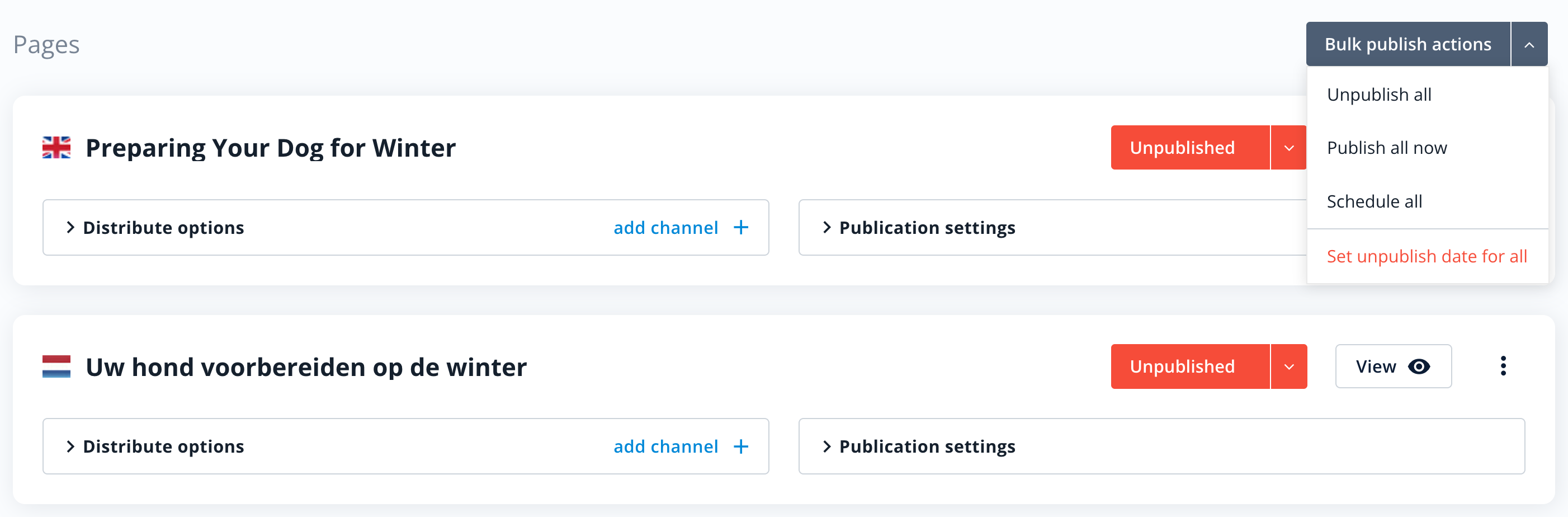This screenshot has height=517, width=1568.
Task: Select Unpublish all from the menu
Action: tap(1378, 95)
